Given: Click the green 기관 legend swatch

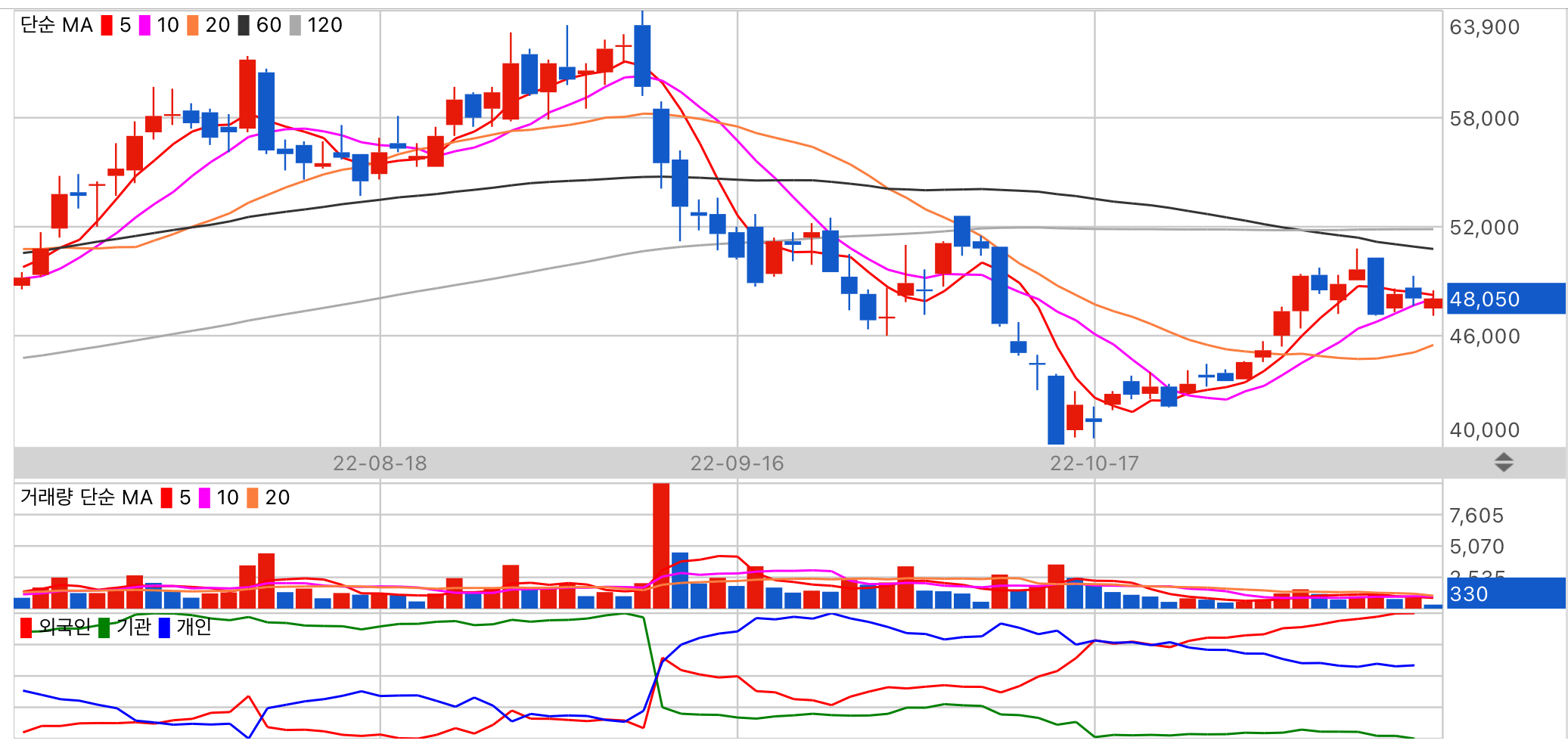Looking at the screenshot, I should coord(104,627).
